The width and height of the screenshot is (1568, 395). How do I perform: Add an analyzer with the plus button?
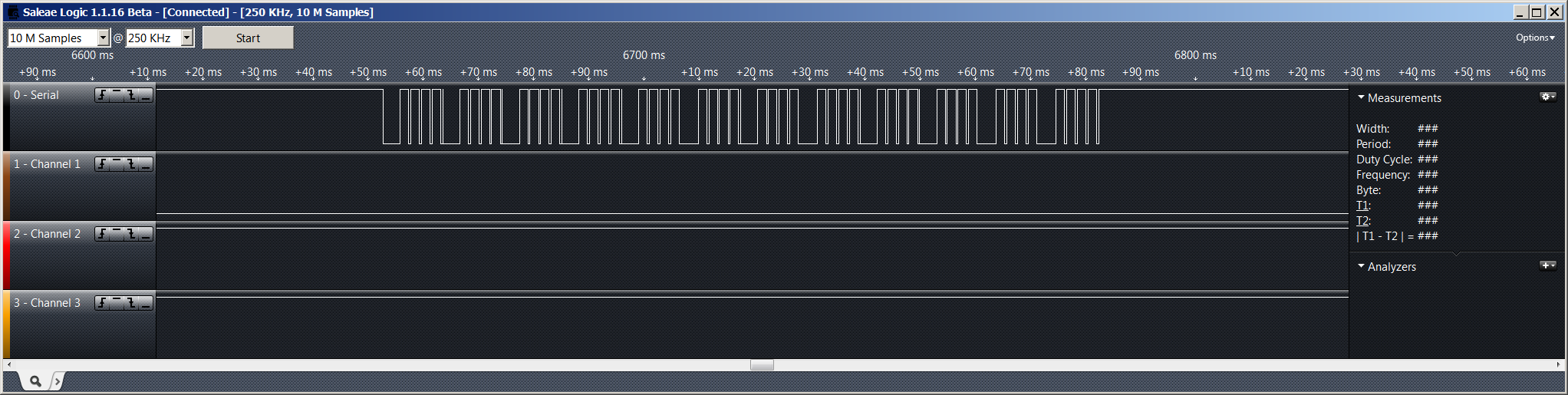click(x=1548, y=265)
